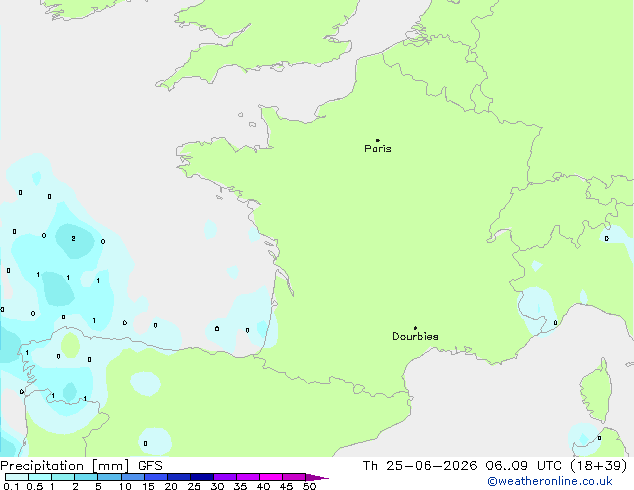634x490 pixels.
Task: Click the '(18+39)' forecast run text
Action: 598,466
